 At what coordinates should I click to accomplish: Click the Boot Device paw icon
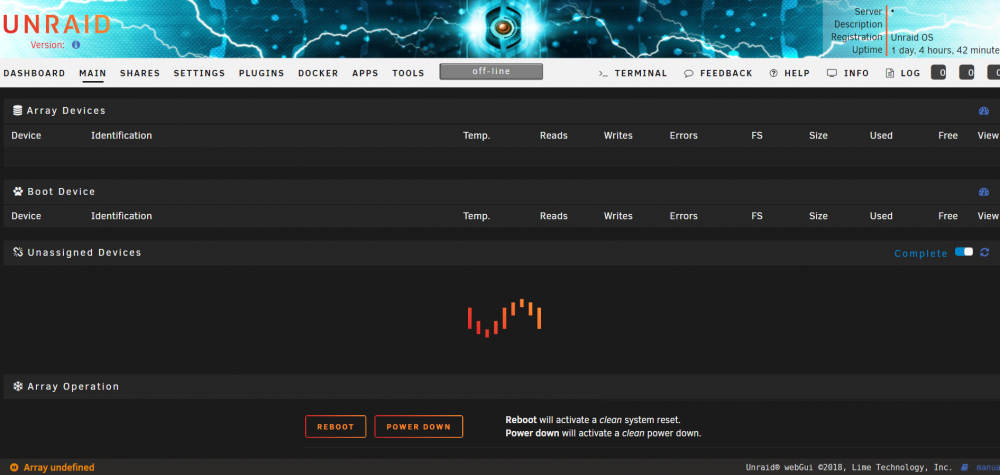click(18, 191)
